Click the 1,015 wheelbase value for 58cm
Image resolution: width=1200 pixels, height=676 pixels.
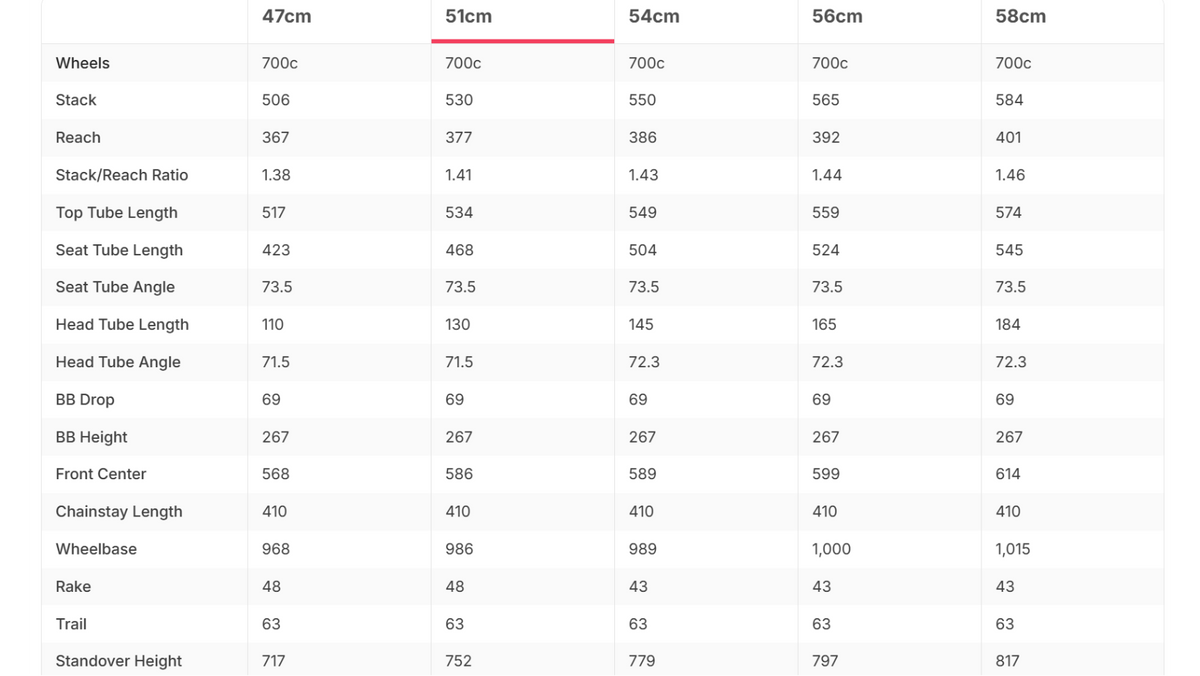click(x=1013, y=549)
